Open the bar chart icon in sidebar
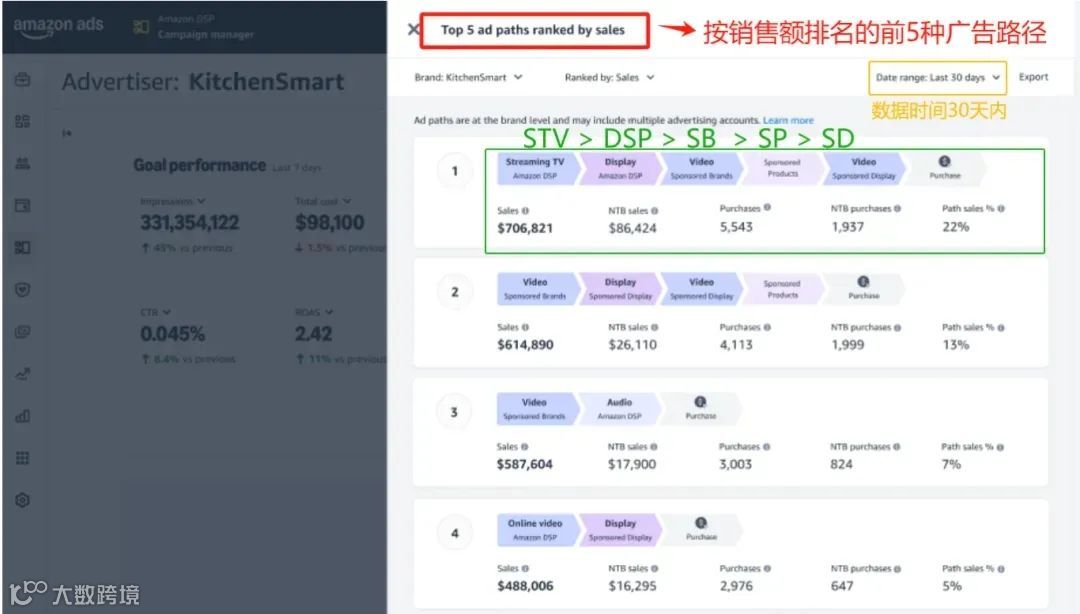 click(x=23, y=416)
